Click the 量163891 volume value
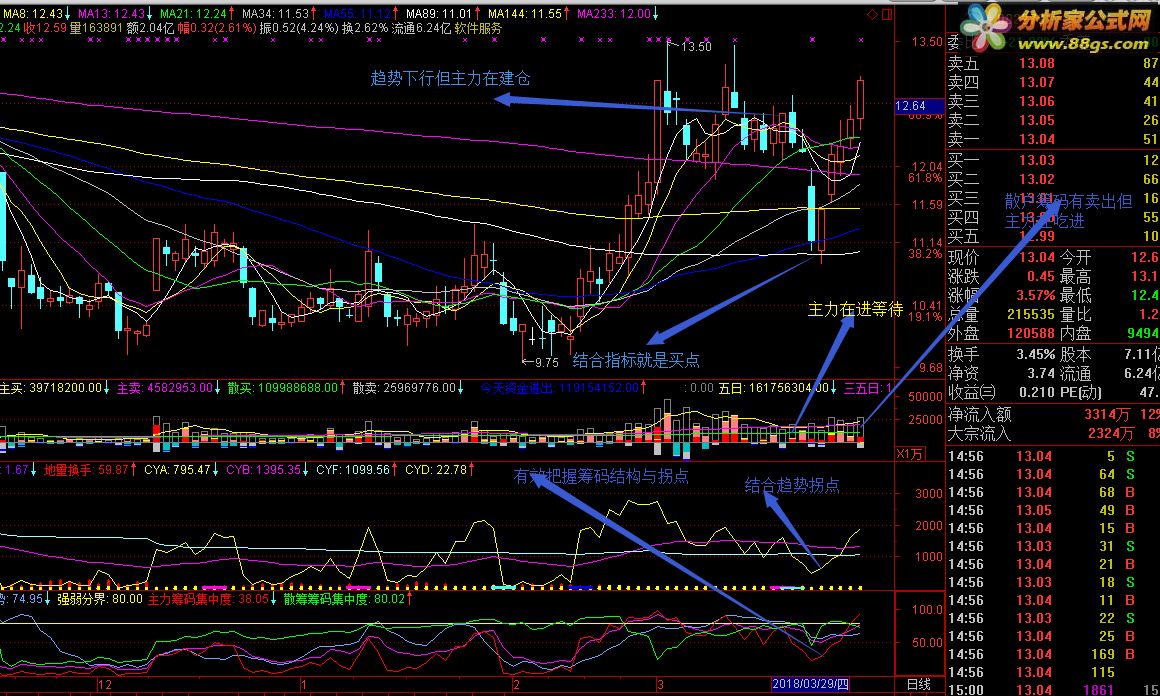Image resolution: width=1160 pixels, height=696 pixels. point(96,28)
